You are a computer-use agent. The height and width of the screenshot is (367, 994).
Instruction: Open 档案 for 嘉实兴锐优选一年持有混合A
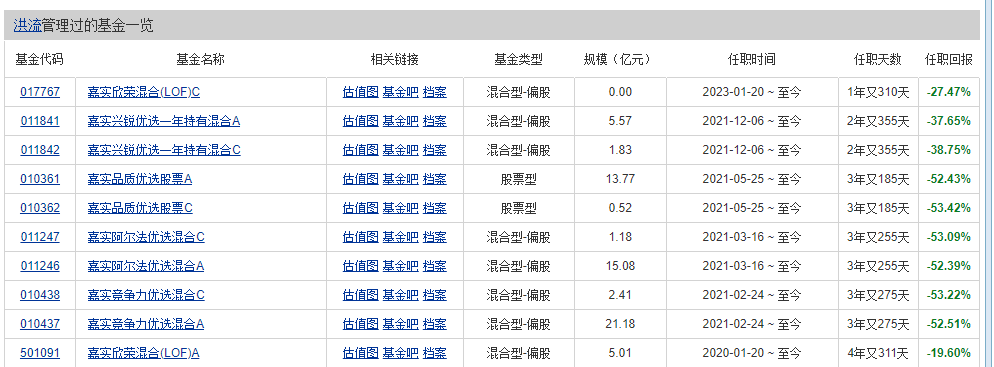point(435,121)
